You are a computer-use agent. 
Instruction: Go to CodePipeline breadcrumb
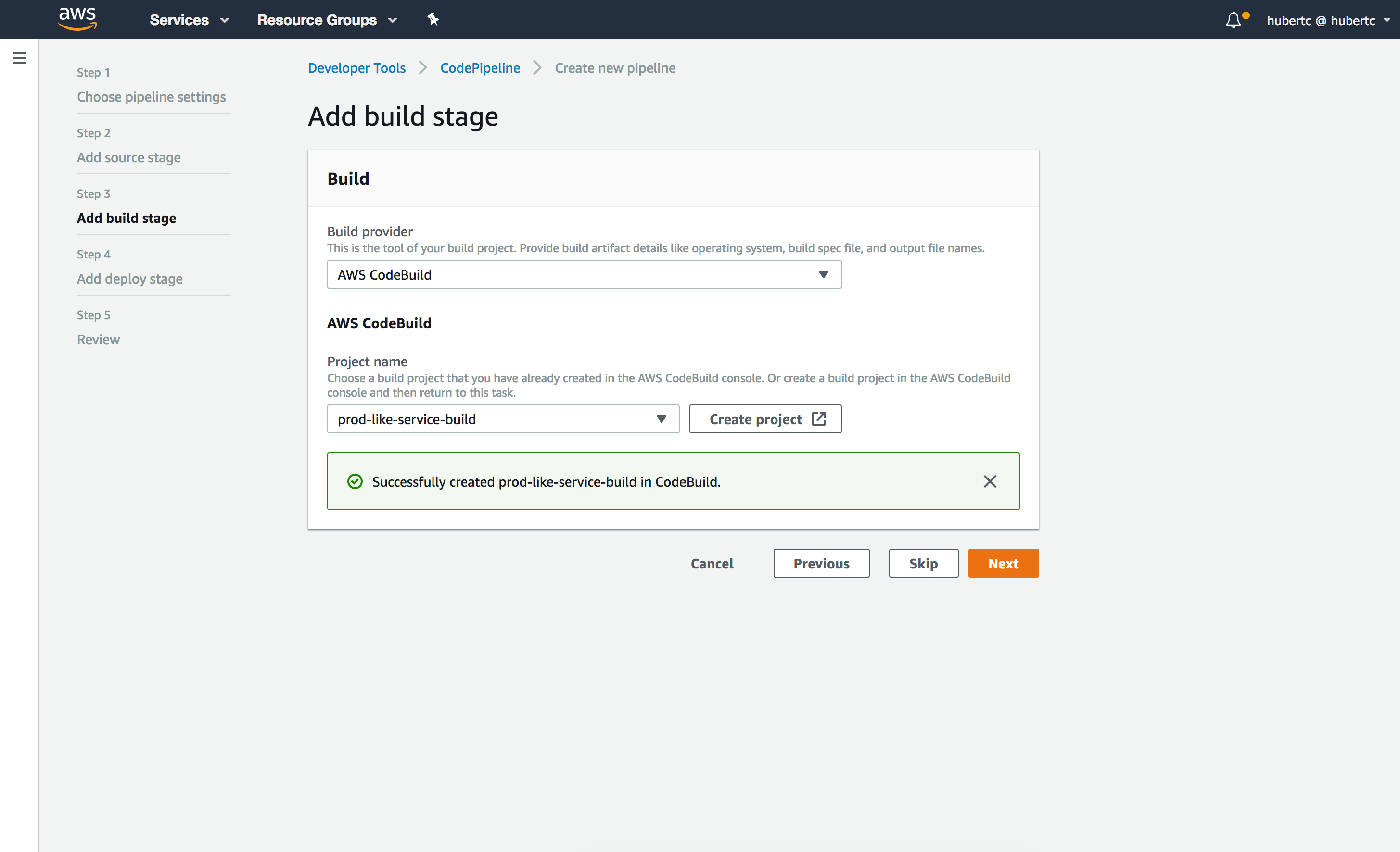coord(480,68)
